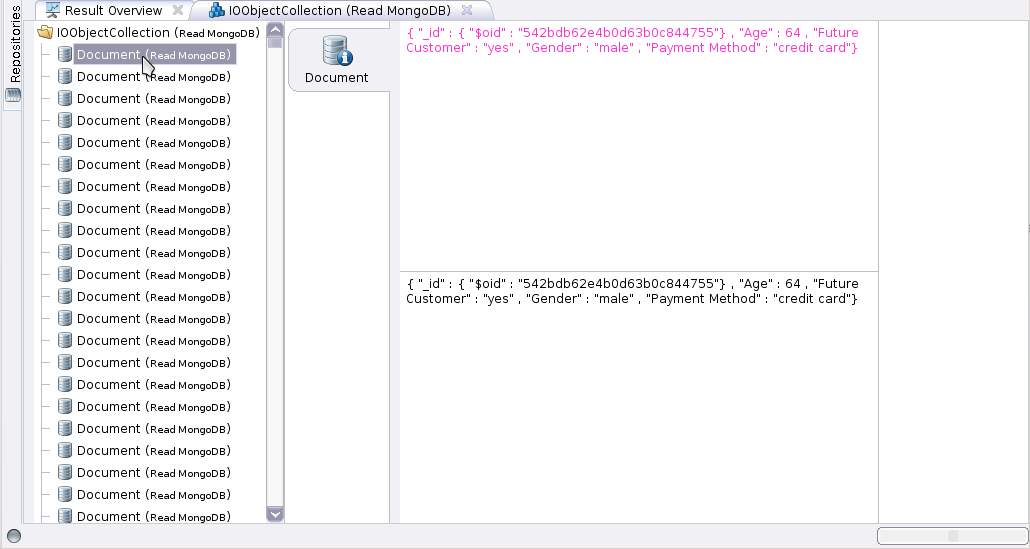Click the second Document's database icon
The height and width of the screenshot is (549, 1030).
65,76
